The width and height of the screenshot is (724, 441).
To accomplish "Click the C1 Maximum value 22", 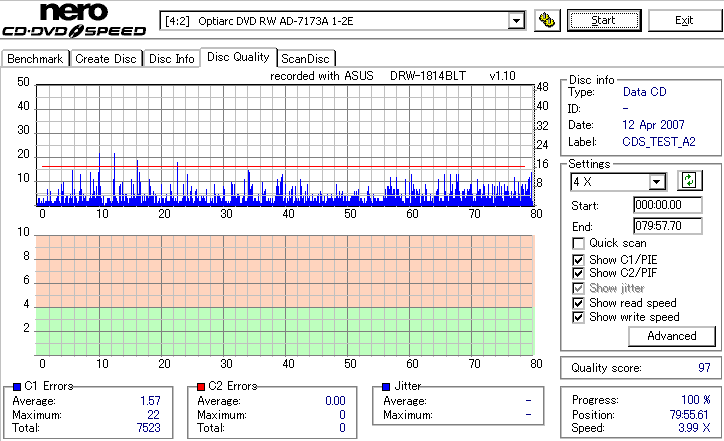I will pyautogui.click(x=154, y=415).
